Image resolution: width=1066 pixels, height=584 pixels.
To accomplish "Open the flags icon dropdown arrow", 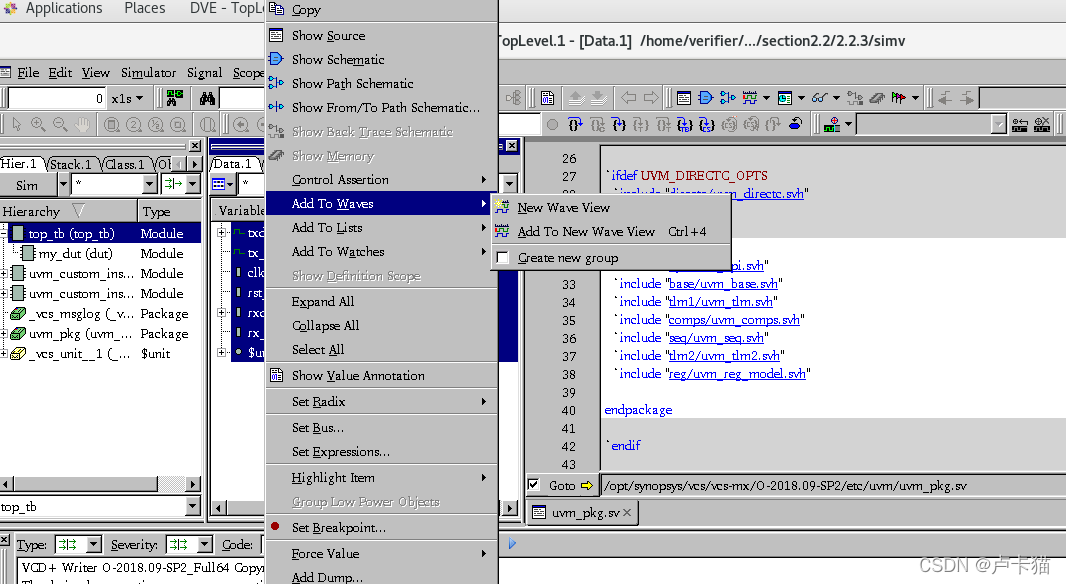I will (x=916, y=98).
